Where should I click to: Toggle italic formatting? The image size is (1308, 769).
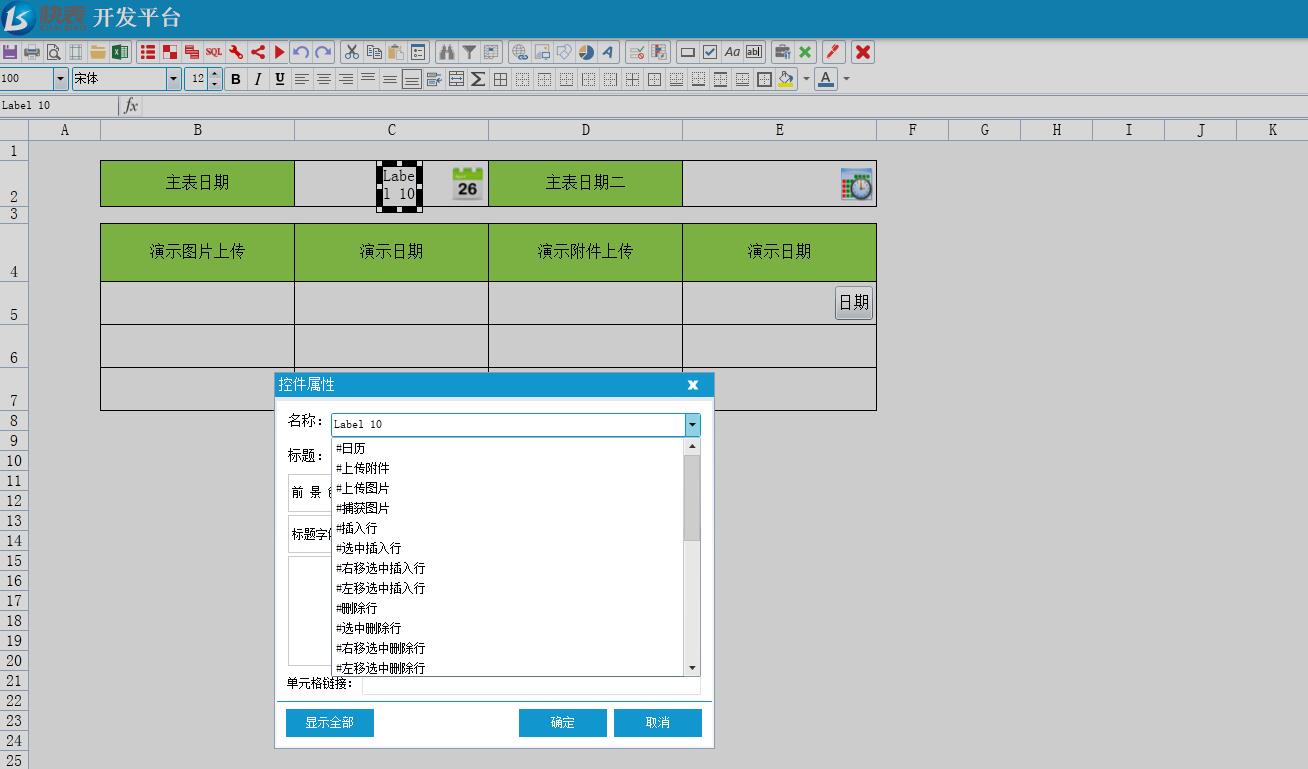(258, 79)
